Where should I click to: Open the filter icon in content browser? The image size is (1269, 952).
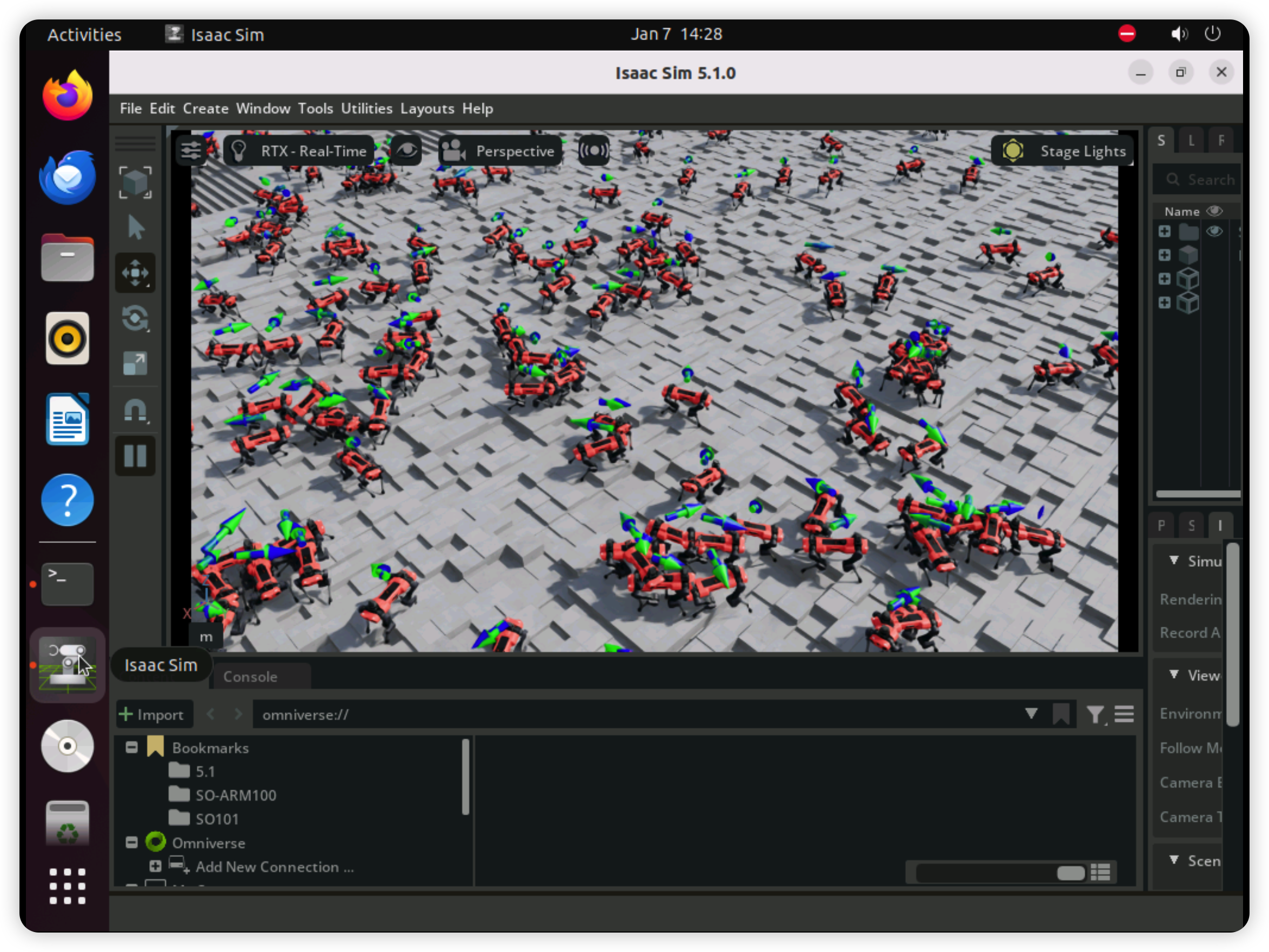(x=1094, y=715)
